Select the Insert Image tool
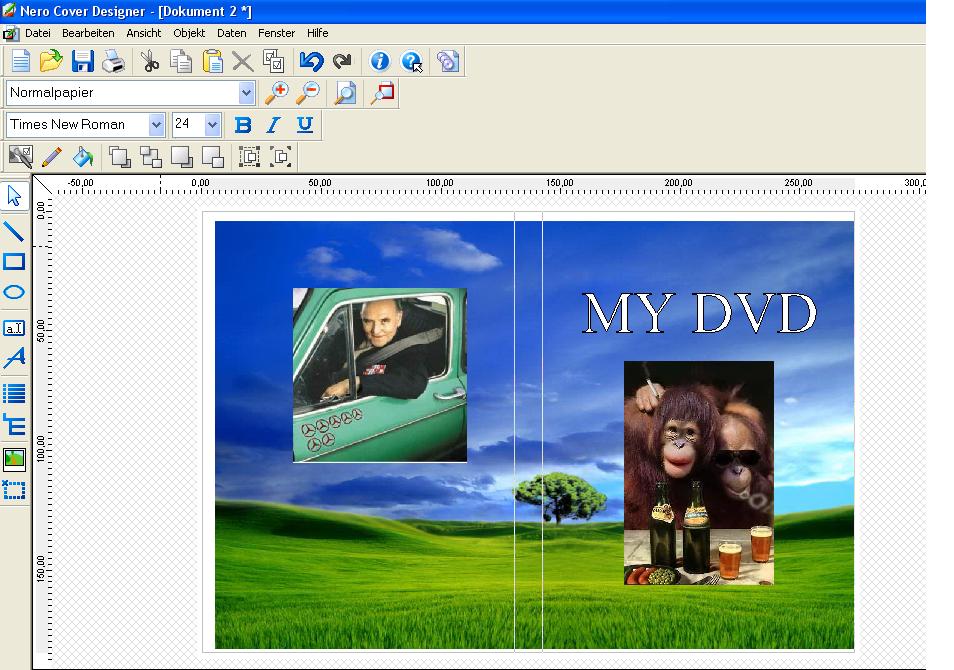The width and height of the screenshot is (954, 670). point(14,459)
